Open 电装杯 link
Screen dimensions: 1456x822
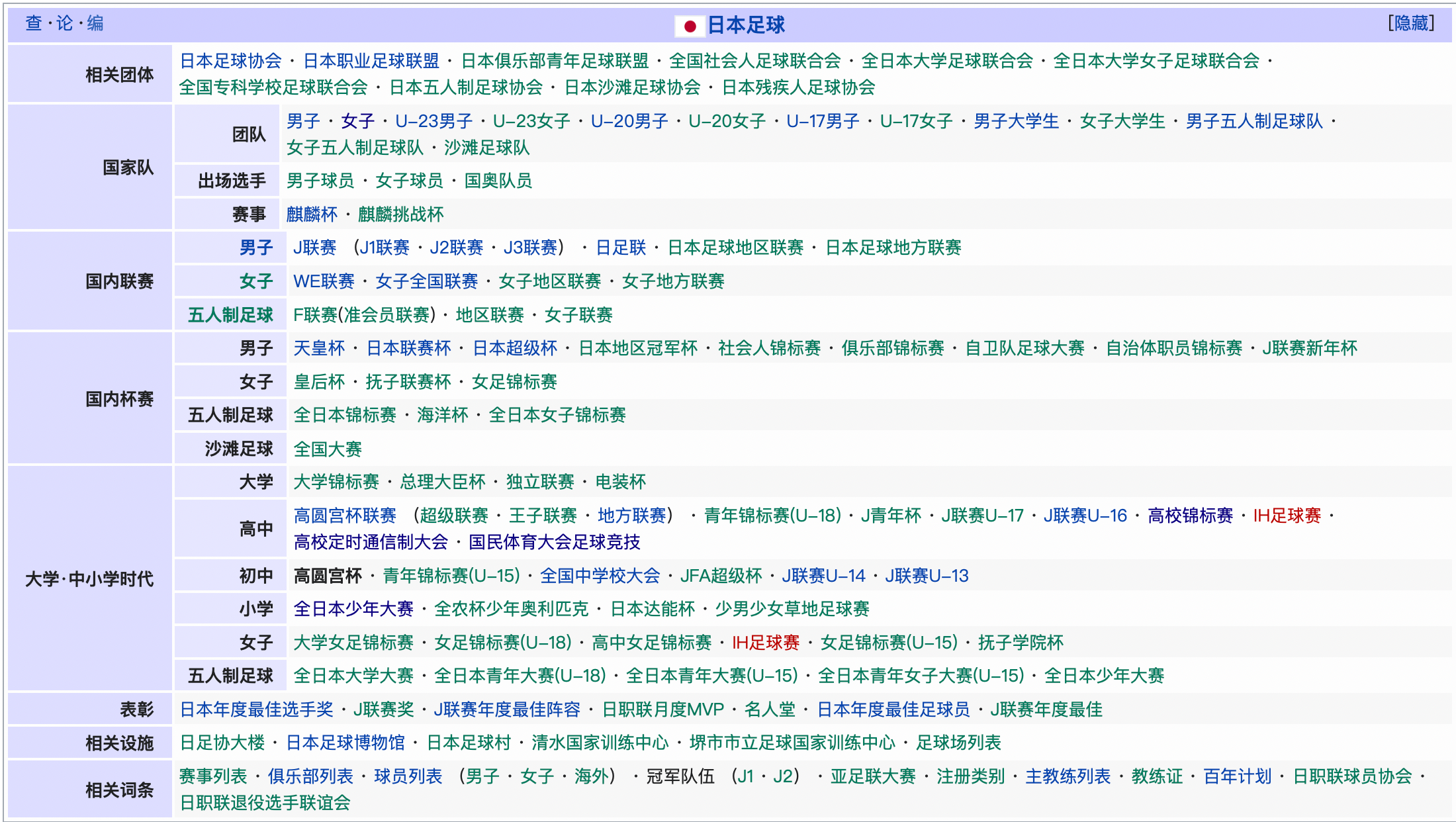[x=620, y=482]
